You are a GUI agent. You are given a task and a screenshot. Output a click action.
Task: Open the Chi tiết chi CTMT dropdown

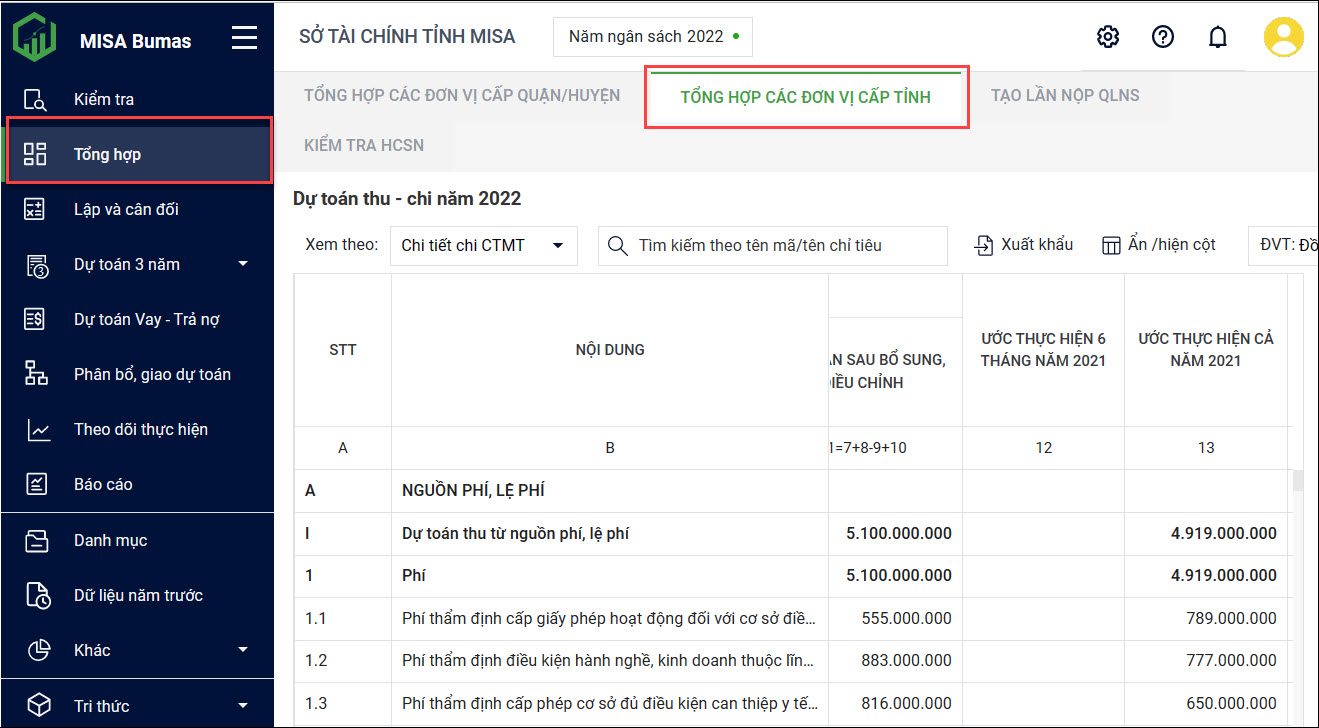click(483, 245)
